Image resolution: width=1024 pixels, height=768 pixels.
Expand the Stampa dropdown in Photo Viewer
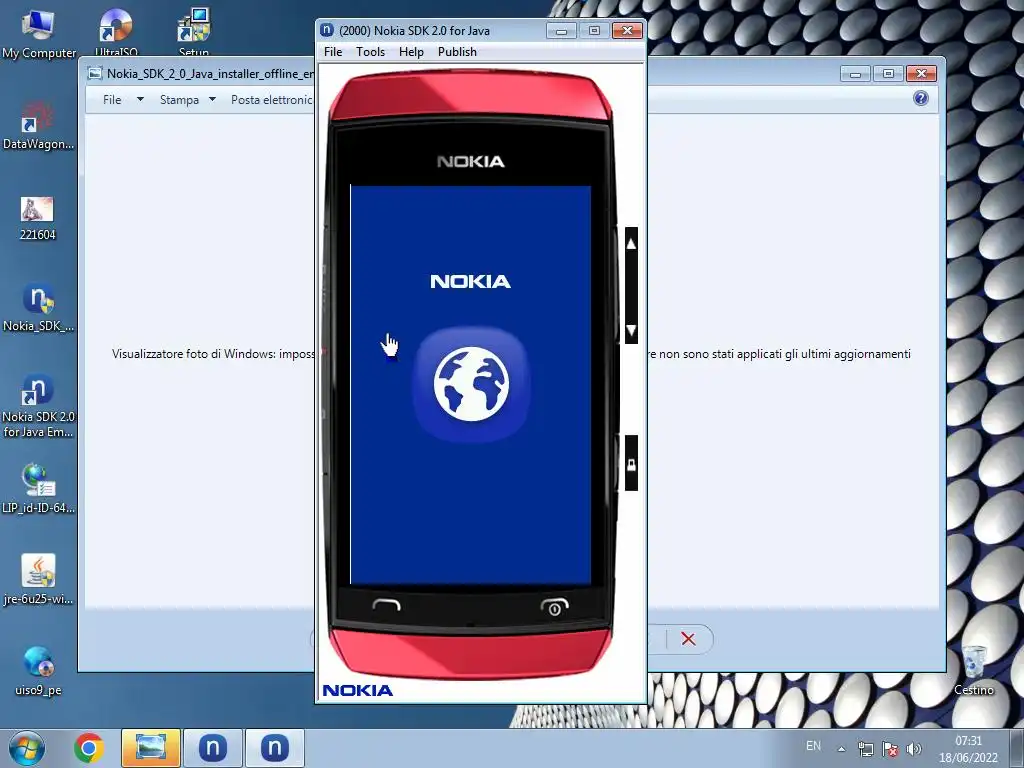(187, 99)
